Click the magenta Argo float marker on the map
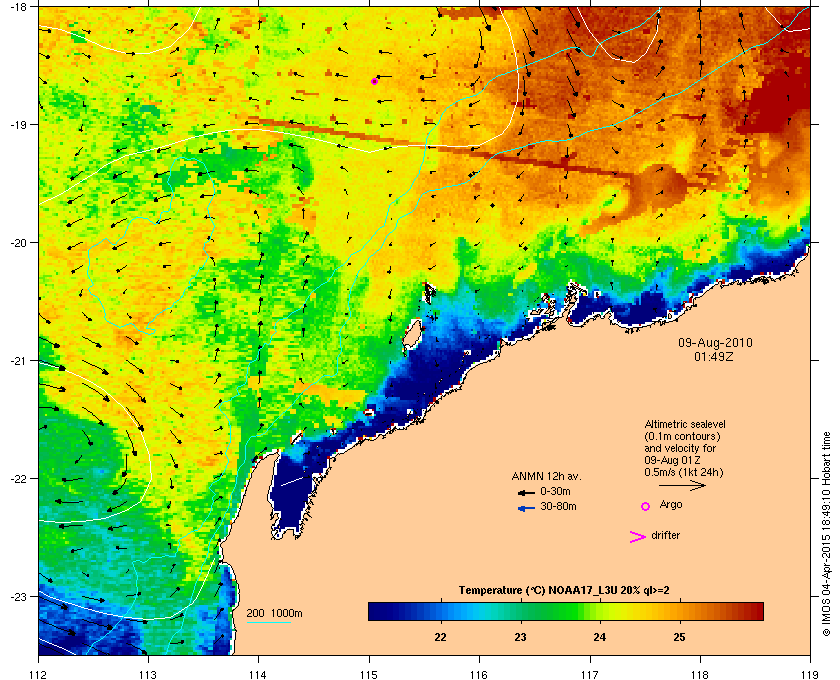The height and width of the screenshot is (680, 840). pos(374,81)
